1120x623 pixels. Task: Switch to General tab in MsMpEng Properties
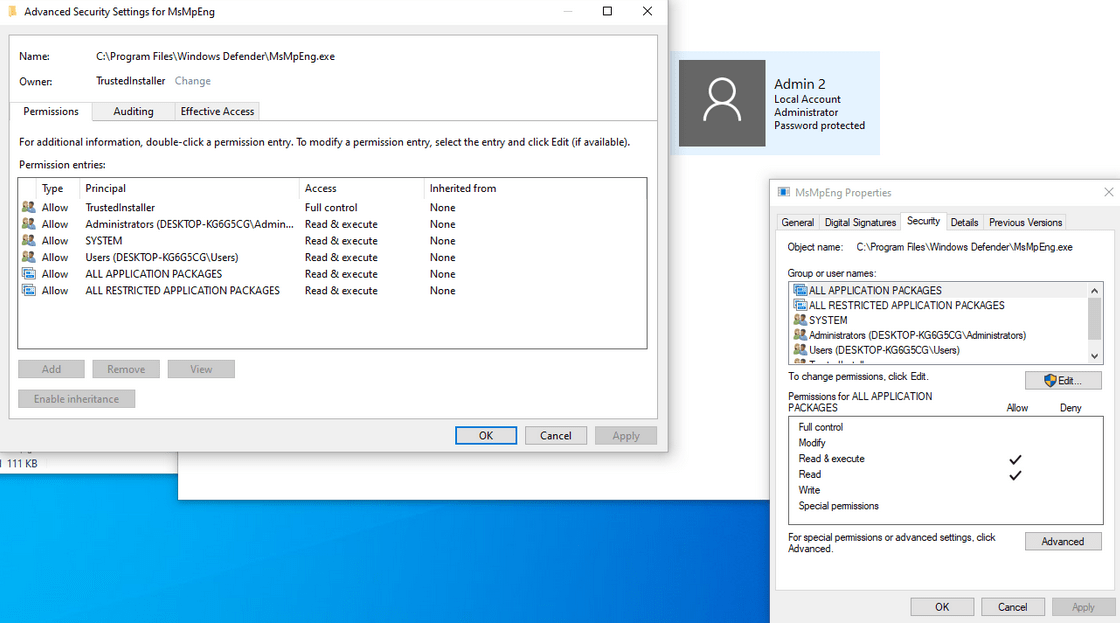coord(797,222)
